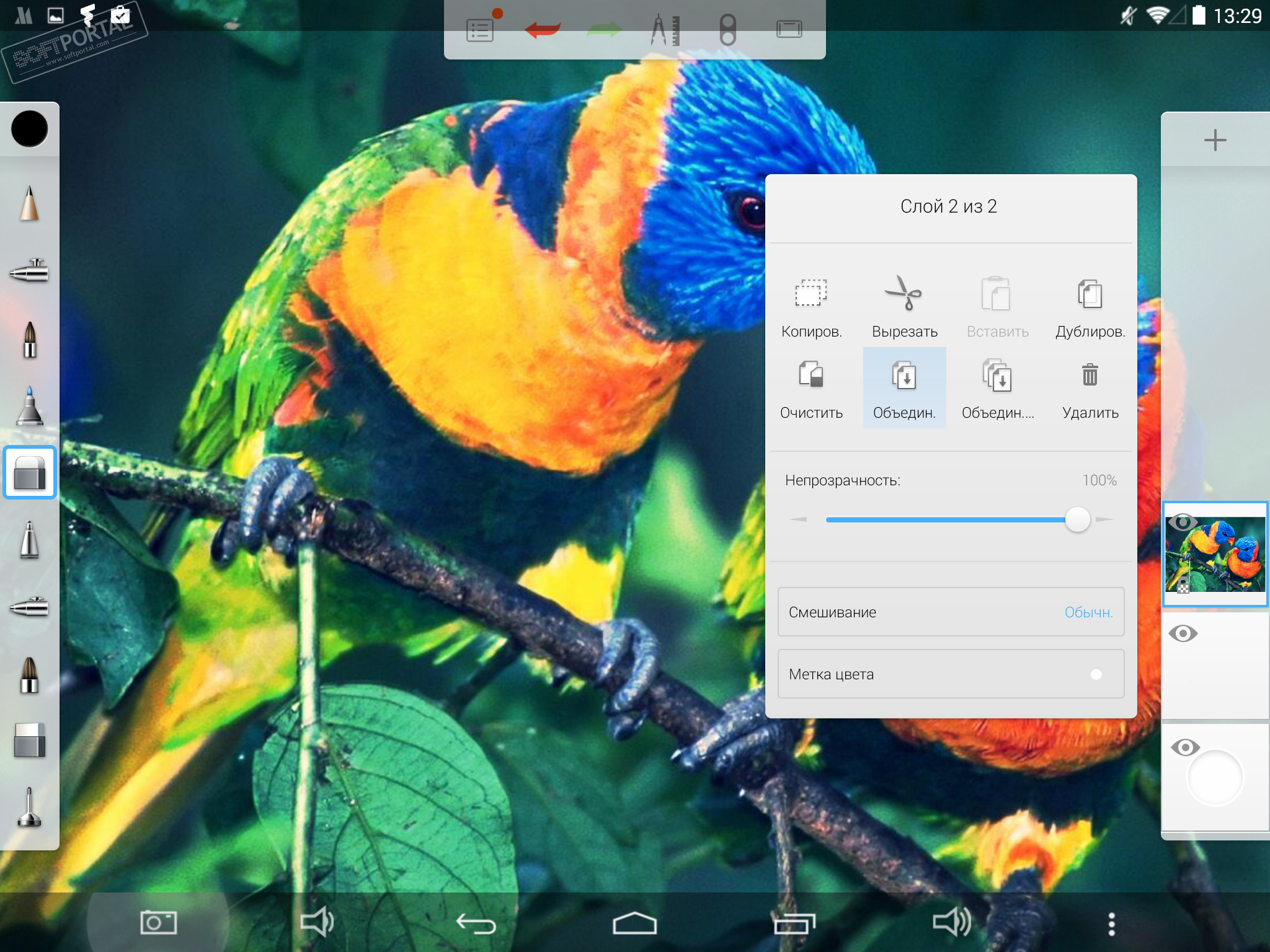The width and height of the screenshot is (1270, 952).
Task: Click the red undo arrow
Action: click(x=542, y=29)
